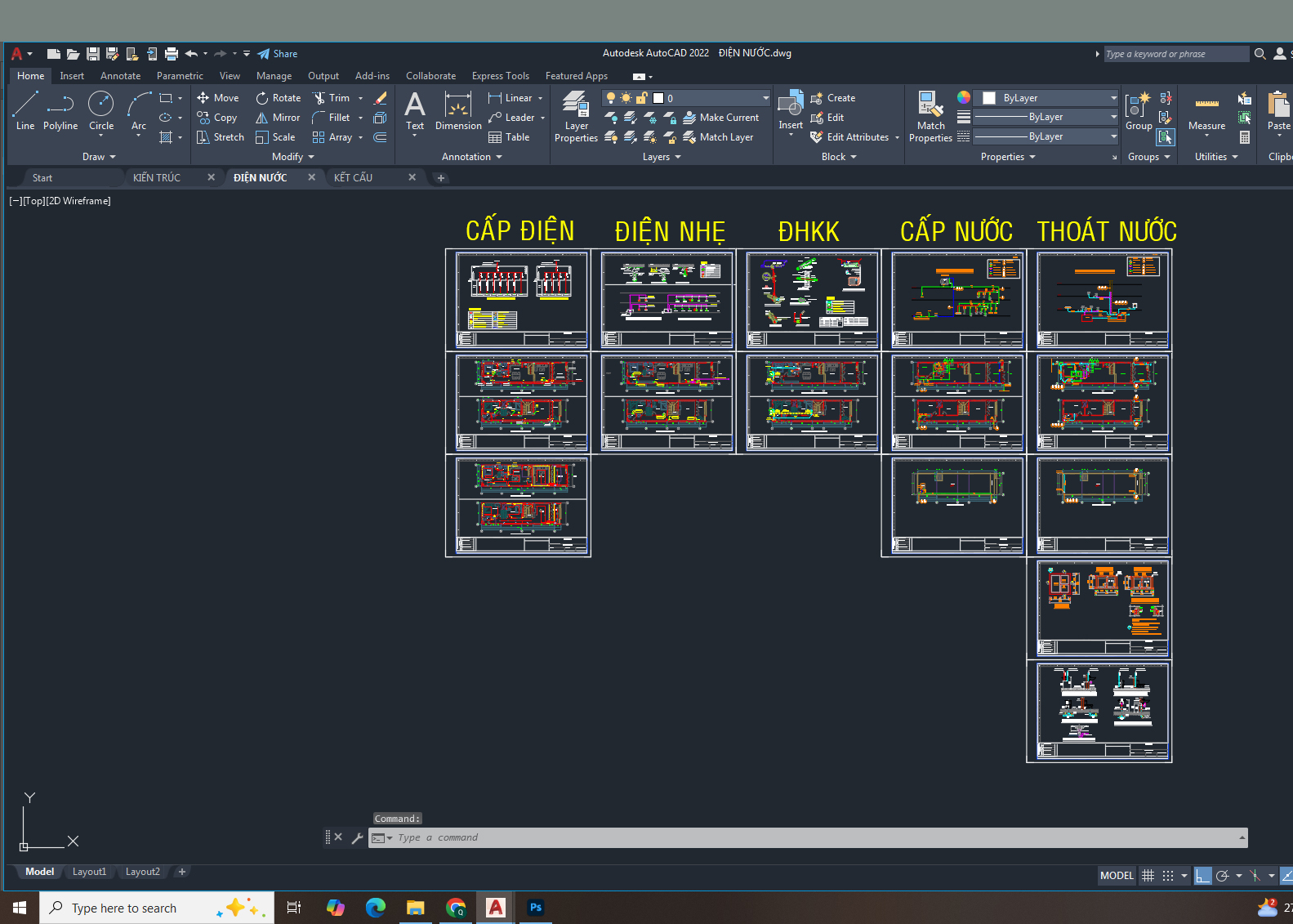
Task: Toggle drawing grid display in status bar
Action: pyautogui.click(x=1148, y=876)
